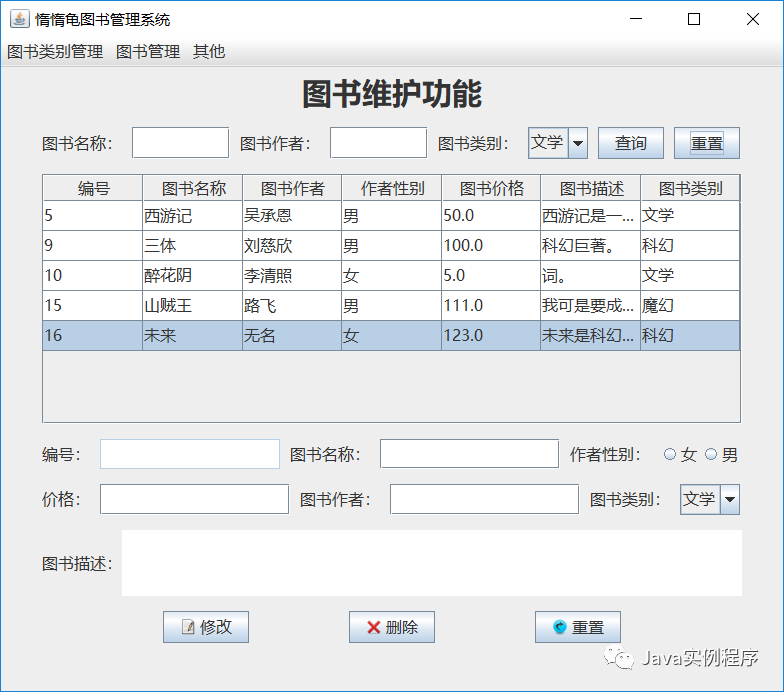The width and height of the screenshot is (784, 692).
Task: Click the ID cell showing 10
Action: tap(93, 276)
